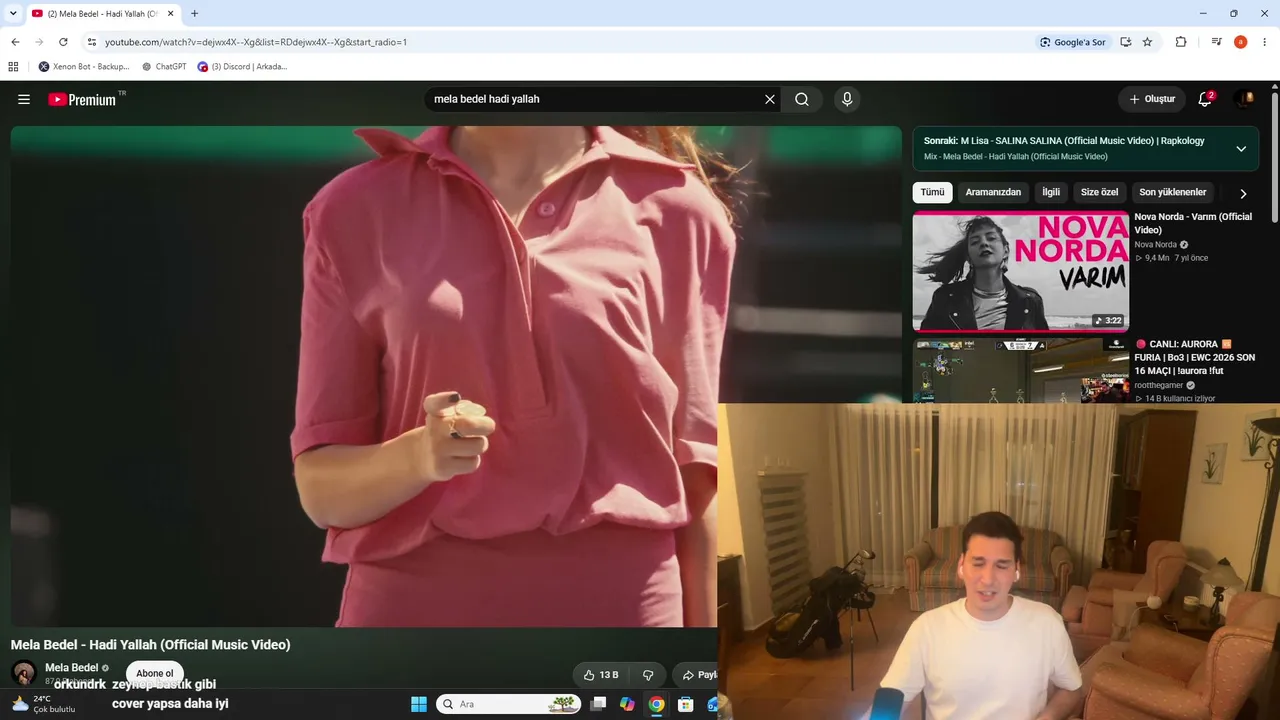Open the Chrome profile avatar
Viewport: 1280px width, 720px height.
1241,42
